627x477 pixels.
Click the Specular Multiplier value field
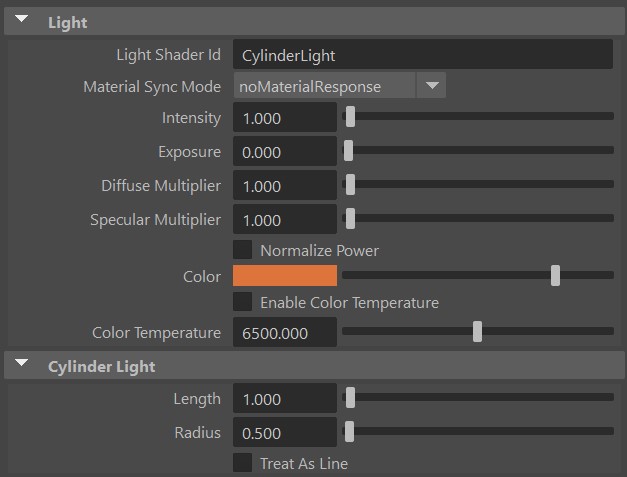click(284, 220)
